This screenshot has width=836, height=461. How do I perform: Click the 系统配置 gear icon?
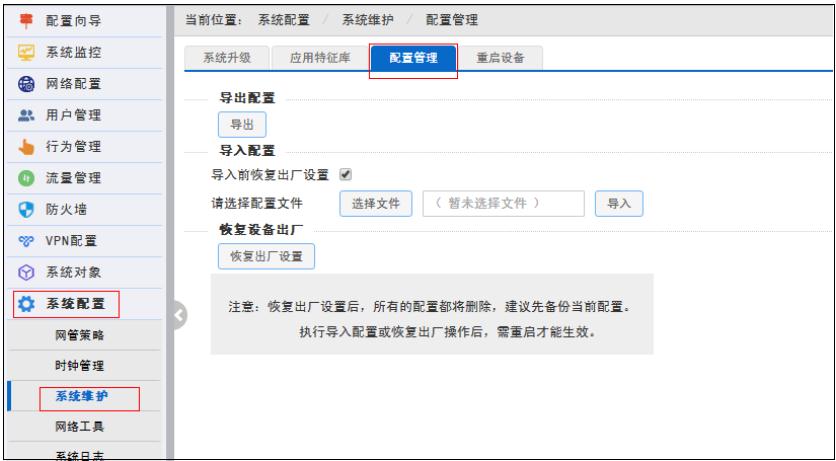click(x=26, y=304)
